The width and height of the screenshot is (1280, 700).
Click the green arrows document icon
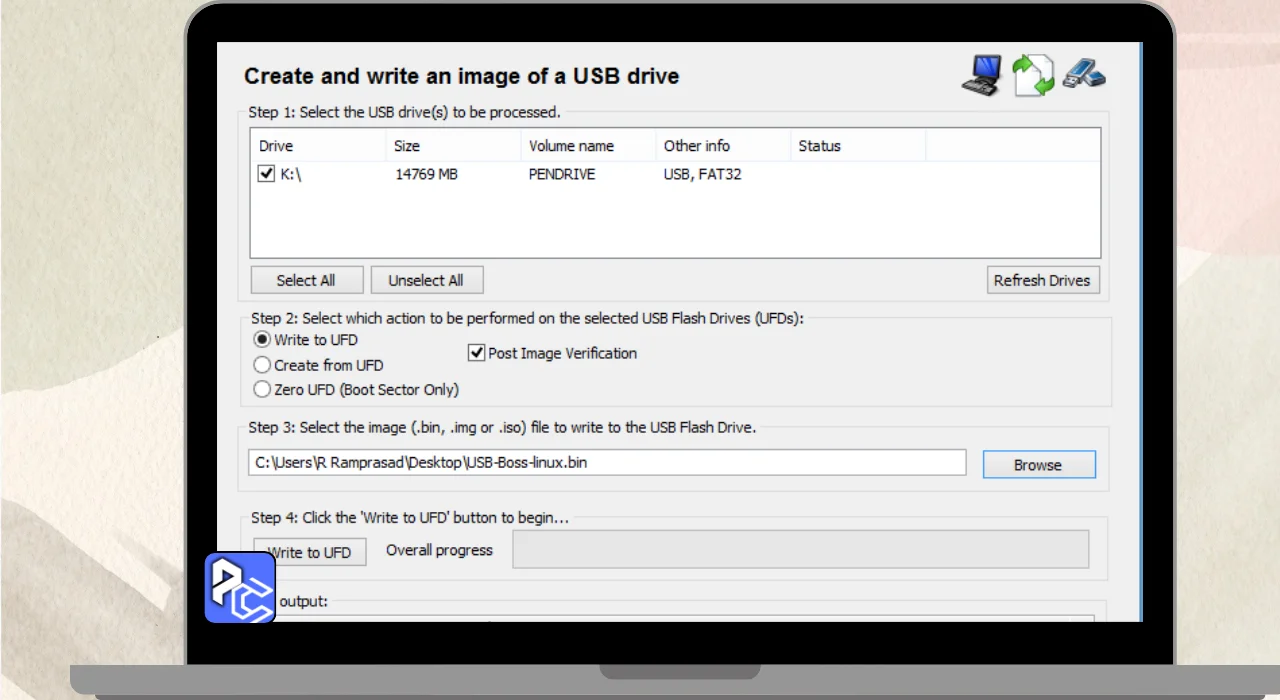tap(1033, 75)
